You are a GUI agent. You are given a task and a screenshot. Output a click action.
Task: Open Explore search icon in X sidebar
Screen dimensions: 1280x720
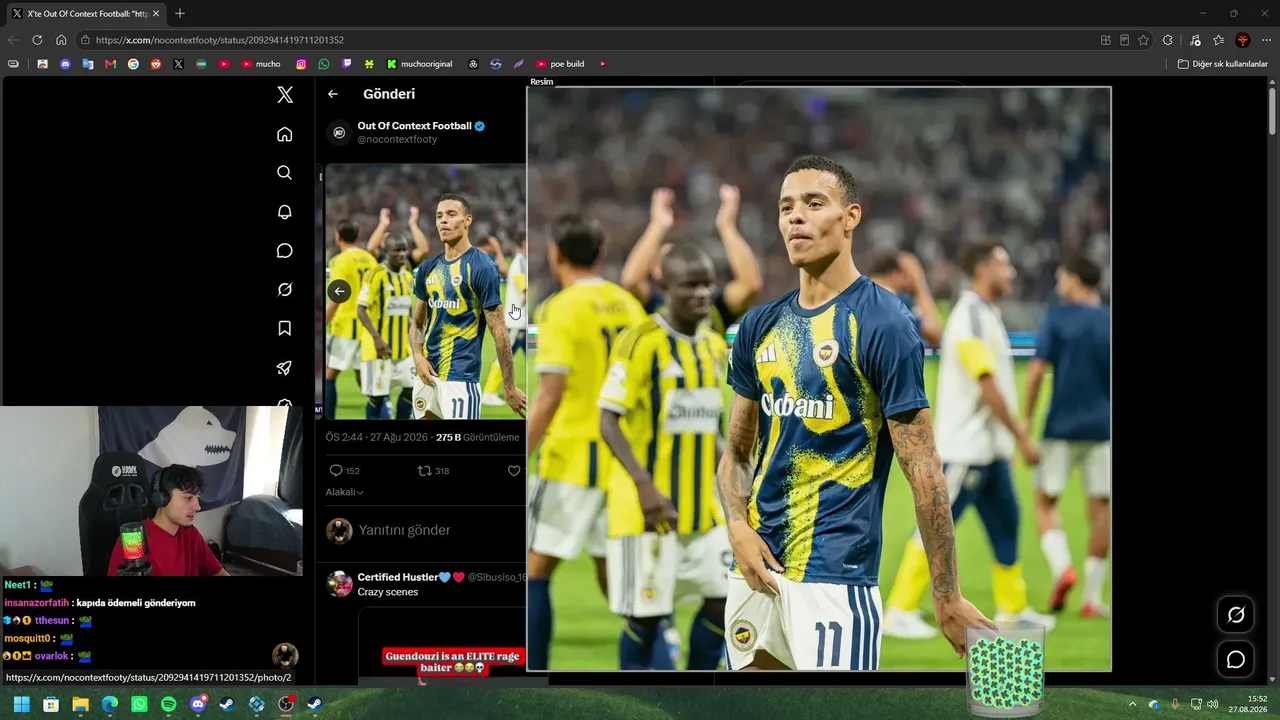pos(285,173)
